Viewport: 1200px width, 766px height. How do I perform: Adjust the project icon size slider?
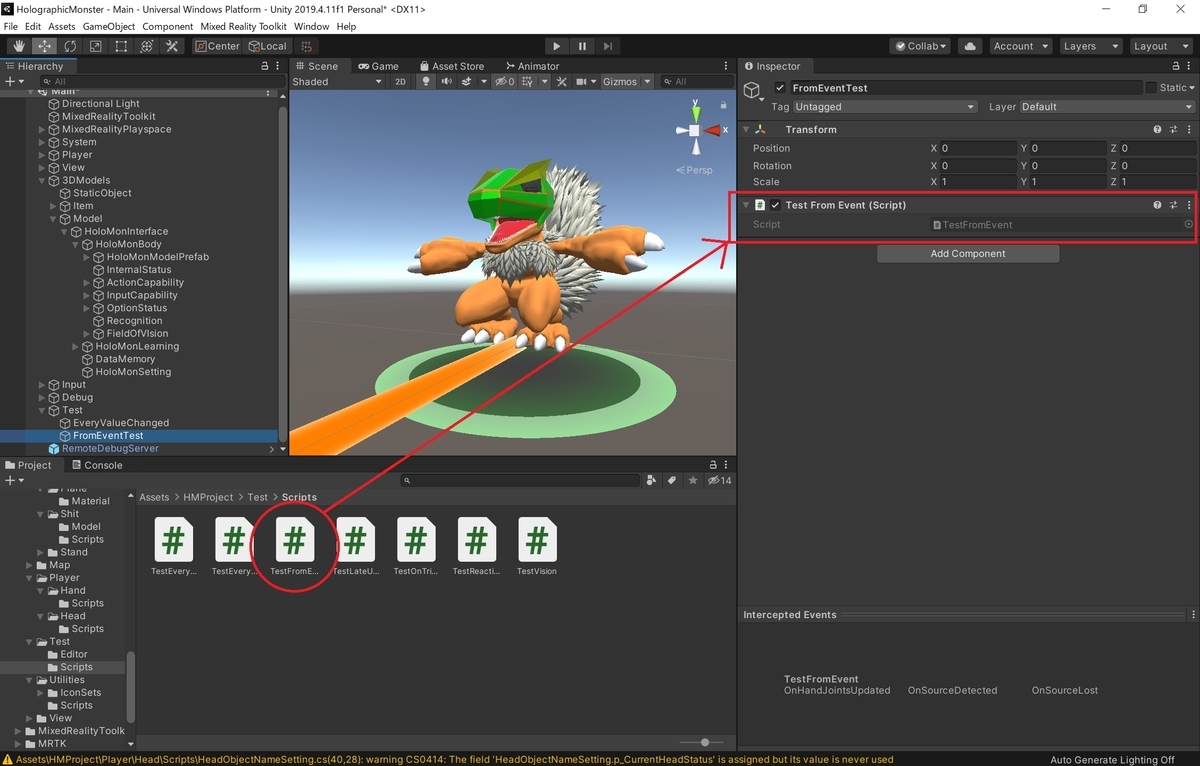[705, 742]
